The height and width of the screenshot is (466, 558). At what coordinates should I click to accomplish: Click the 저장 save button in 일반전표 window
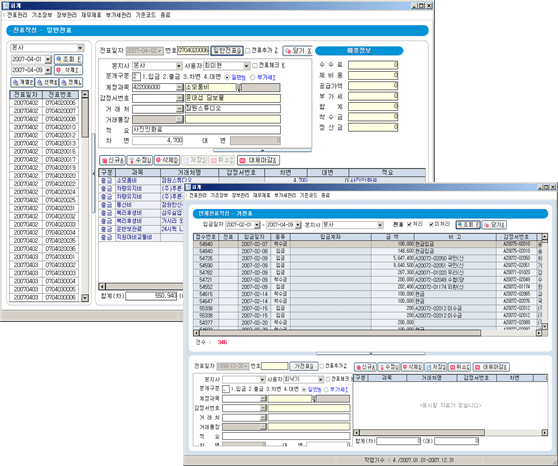[x=194, y=160]
